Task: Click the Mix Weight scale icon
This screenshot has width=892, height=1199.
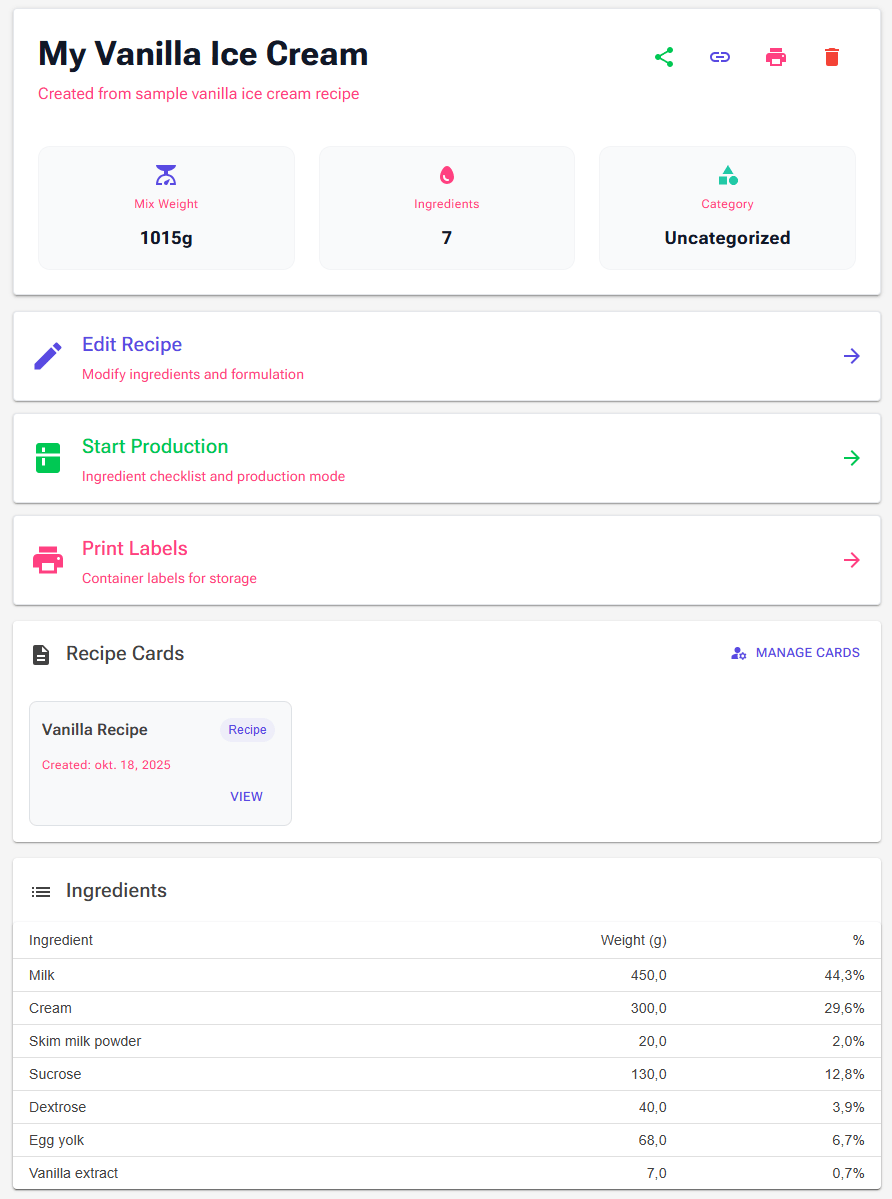Action: pyautogui.click(x=166, y=175)
